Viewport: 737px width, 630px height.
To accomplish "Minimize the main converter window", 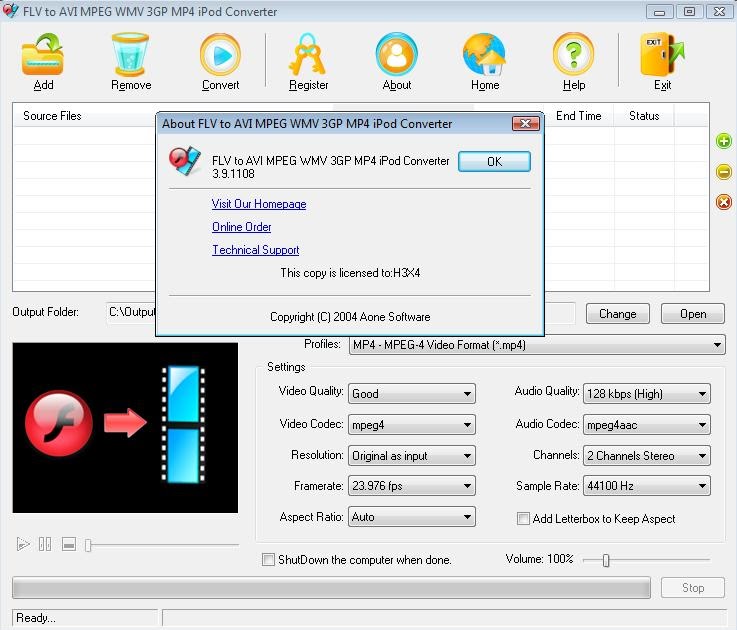I will pos(660,11).
